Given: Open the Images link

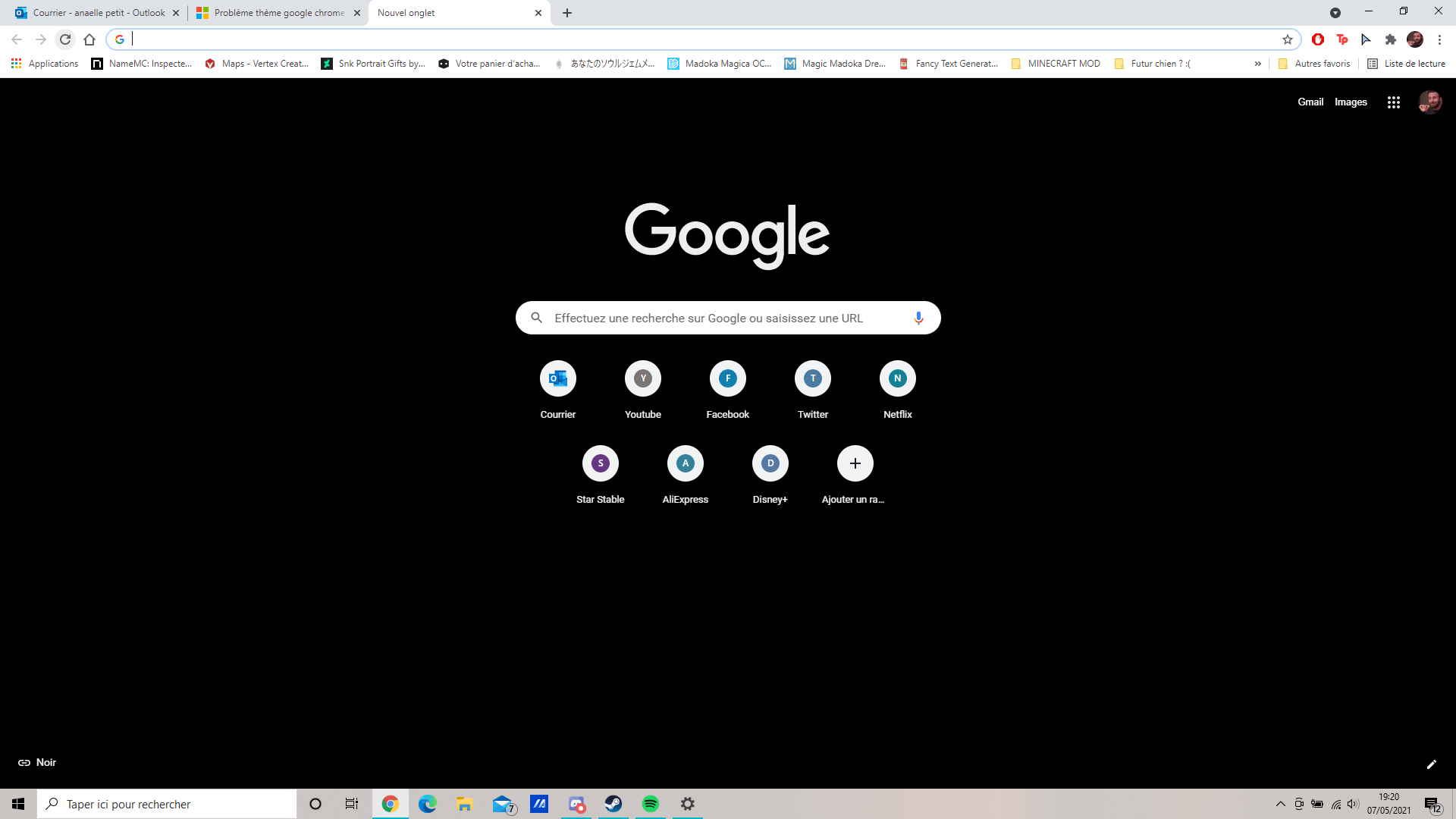Looking at the screenshot, I should point(1351,102).
